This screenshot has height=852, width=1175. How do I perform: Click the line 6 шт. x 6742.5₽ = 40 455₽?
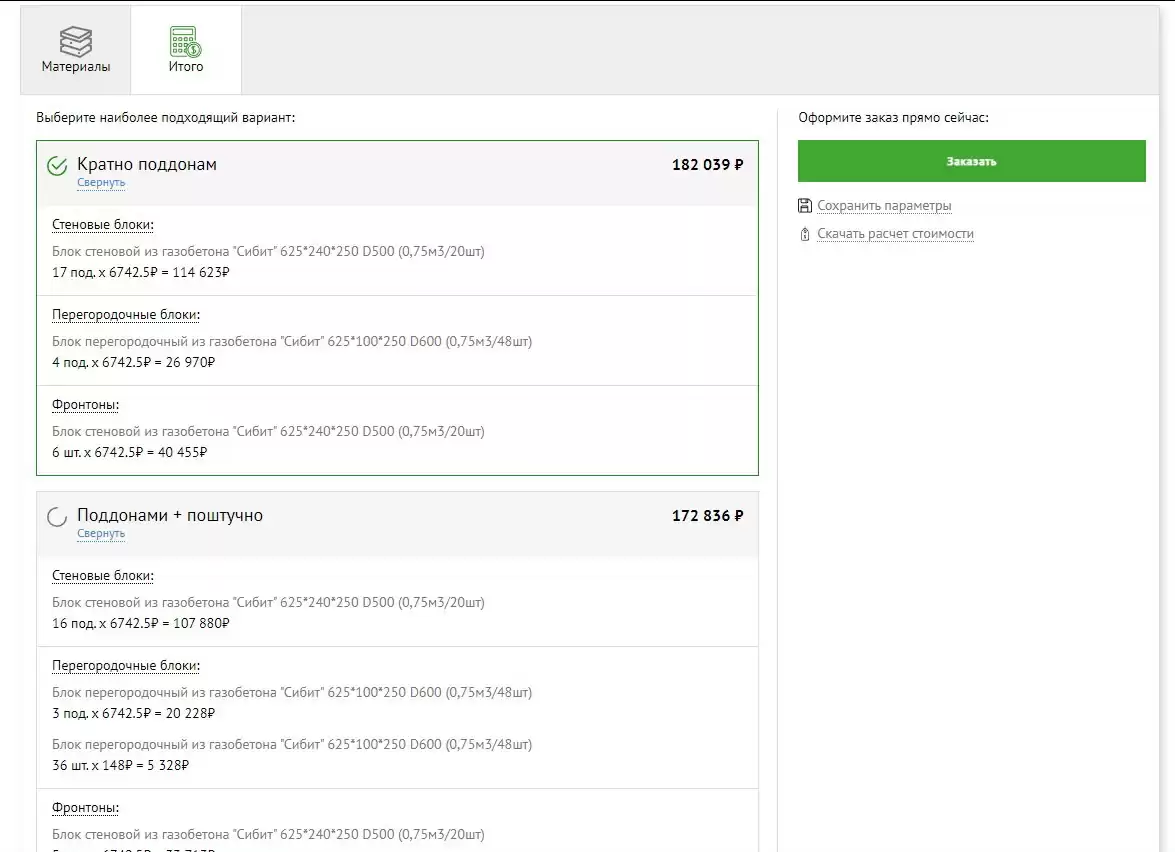coord(130,452)
